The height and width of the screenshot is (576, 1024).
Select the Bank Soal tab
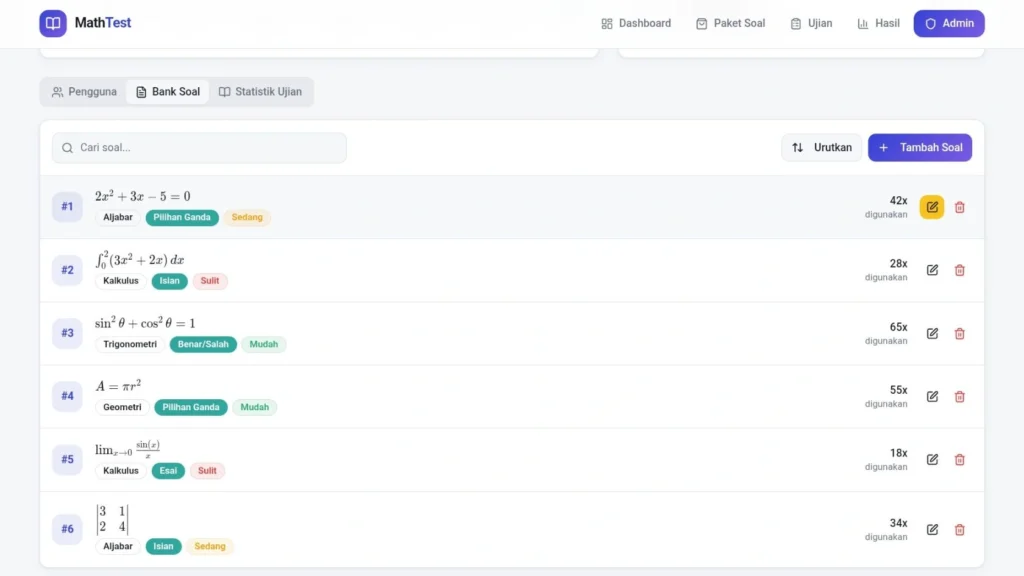click(168, 91)
